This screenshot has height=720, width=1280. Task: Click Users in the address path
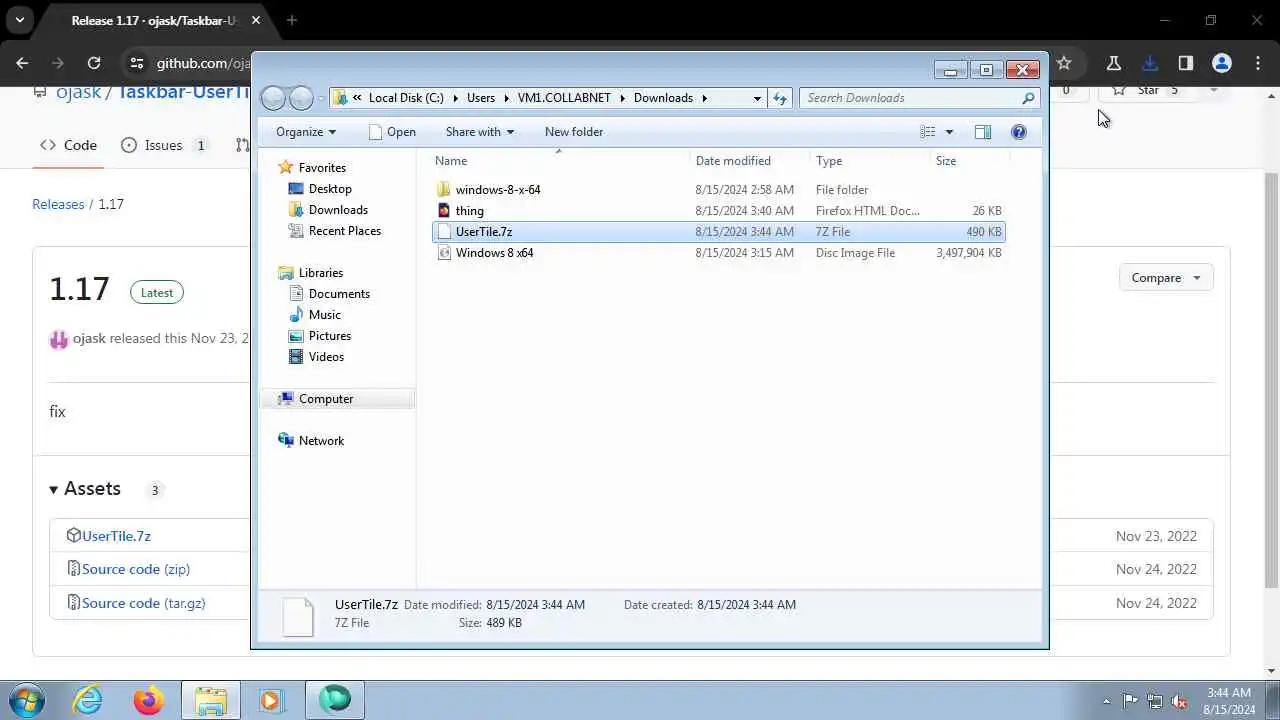pyautogui.click(x=481, y=98)
